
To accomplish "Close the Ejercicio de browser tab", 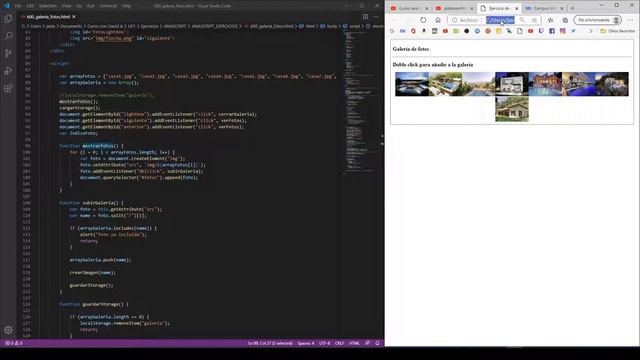I will [517, 8].
